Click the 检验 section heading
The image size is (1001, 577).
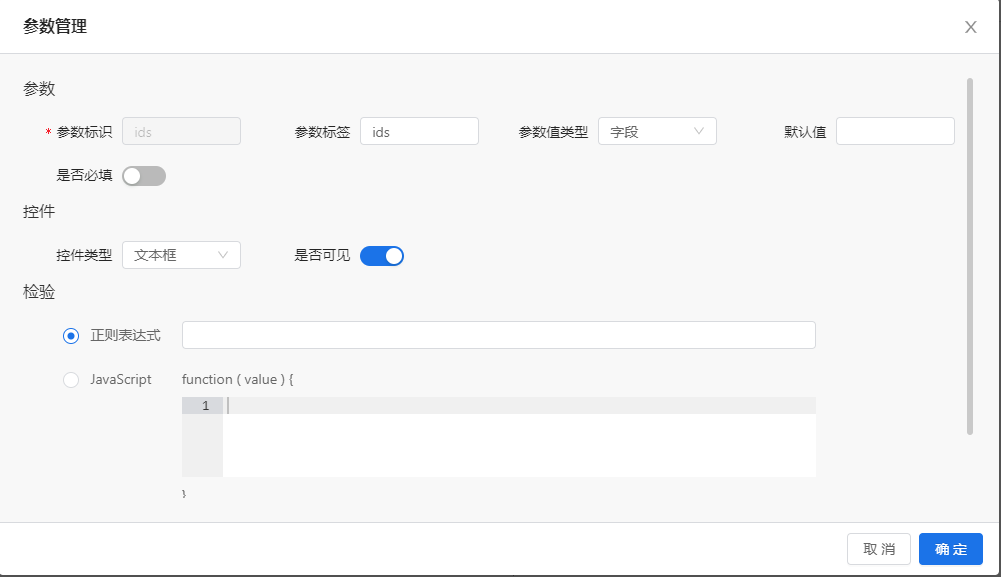pyautogui.click(x=39, y=292)
